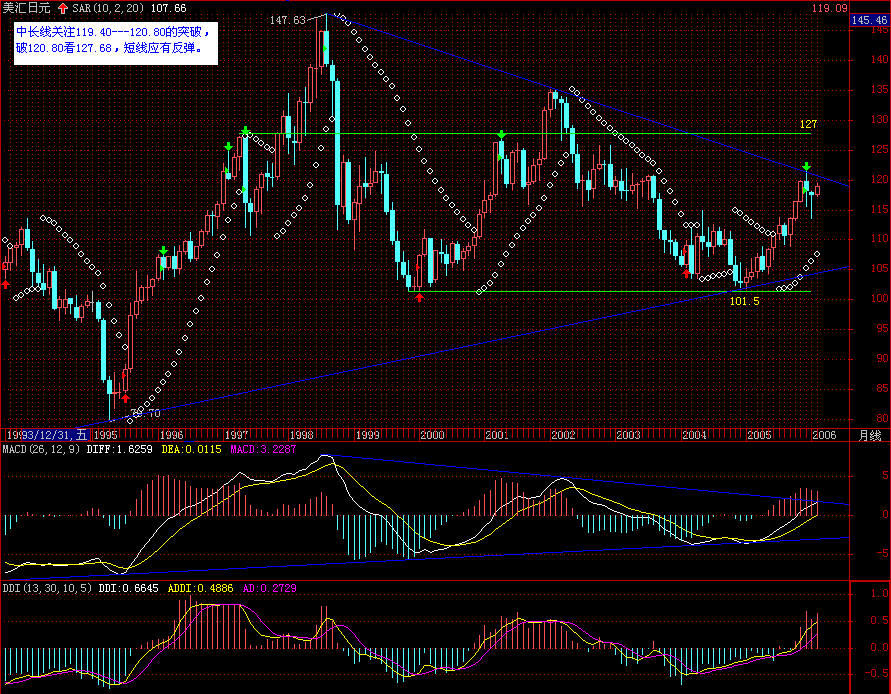Select the 2004 year label on time axis
Screen dimensions: 891x694
pos(694,435)
